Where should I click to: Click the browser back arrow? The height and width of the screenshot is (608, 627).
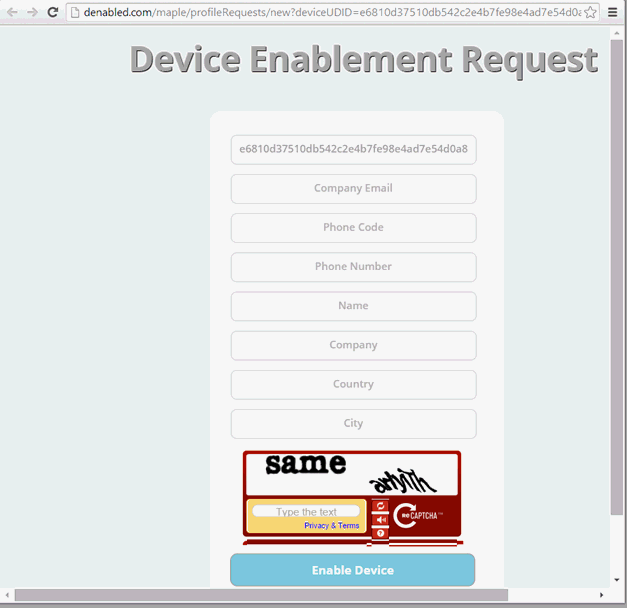(x=12, y=12)
